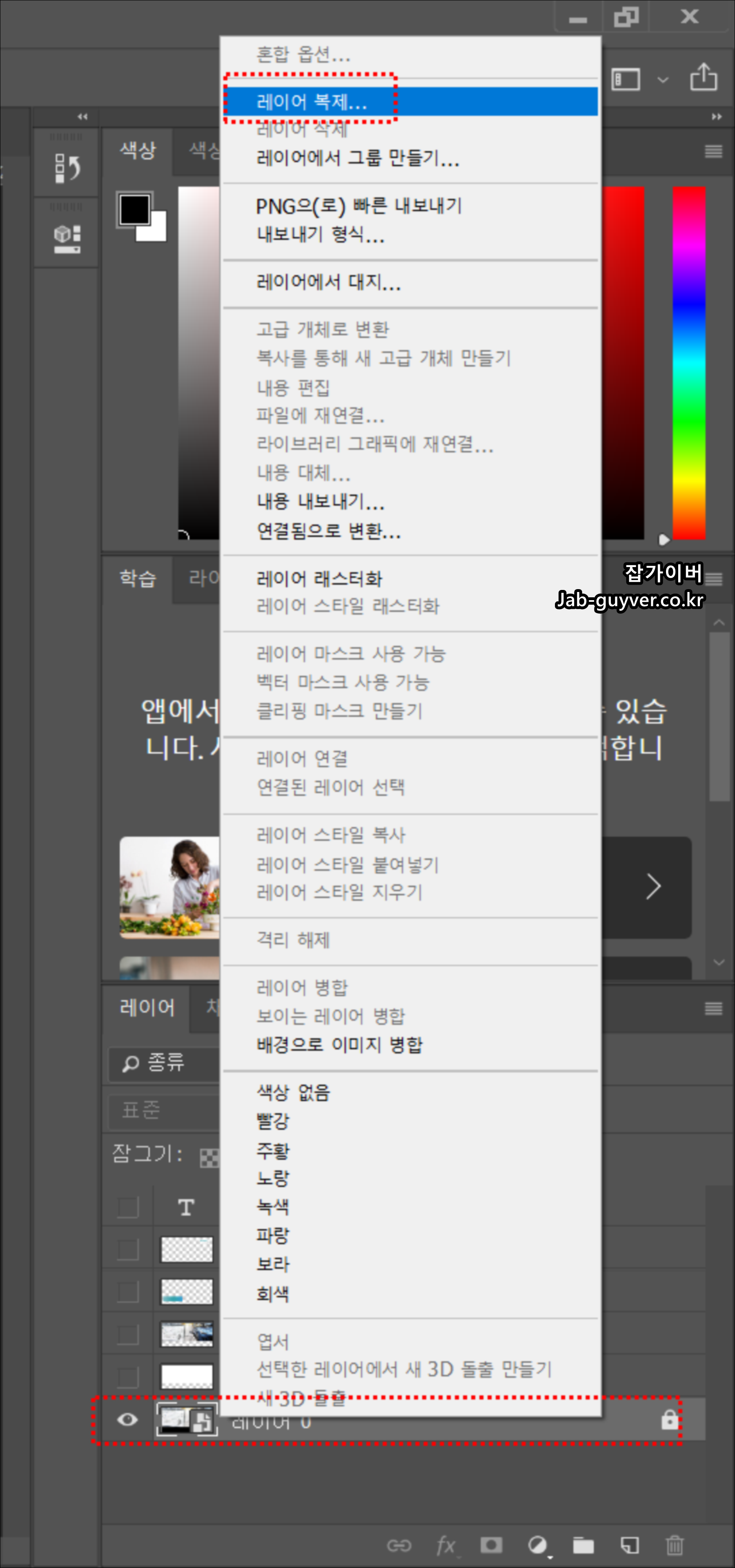This screenshot has width=735, height=1568.
Task: Open workspace layout switcher icon
Action: (626, 79)
